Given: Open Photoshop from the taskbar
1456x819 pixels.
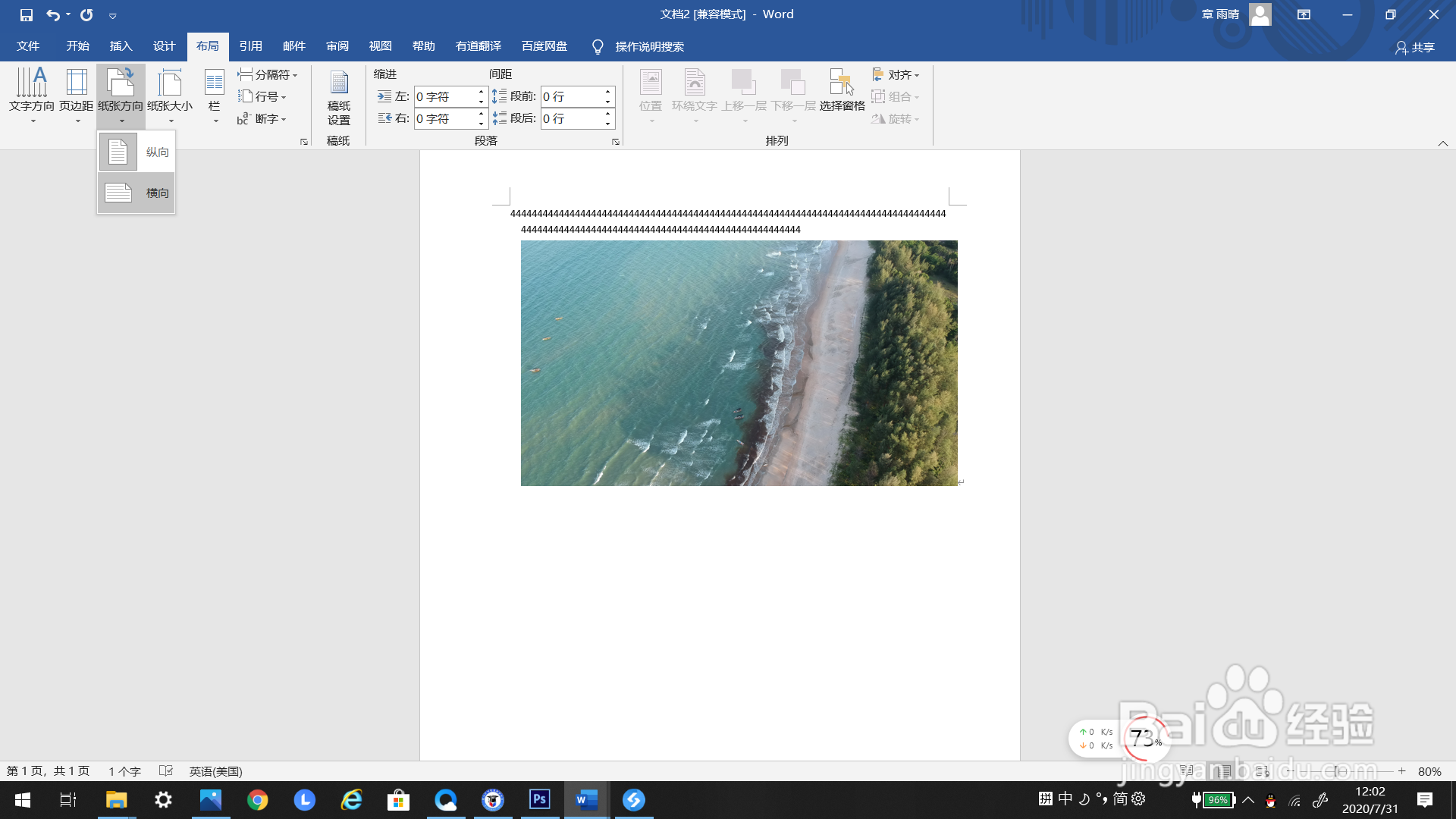Looking at the screenshot, I should point(539,799).
